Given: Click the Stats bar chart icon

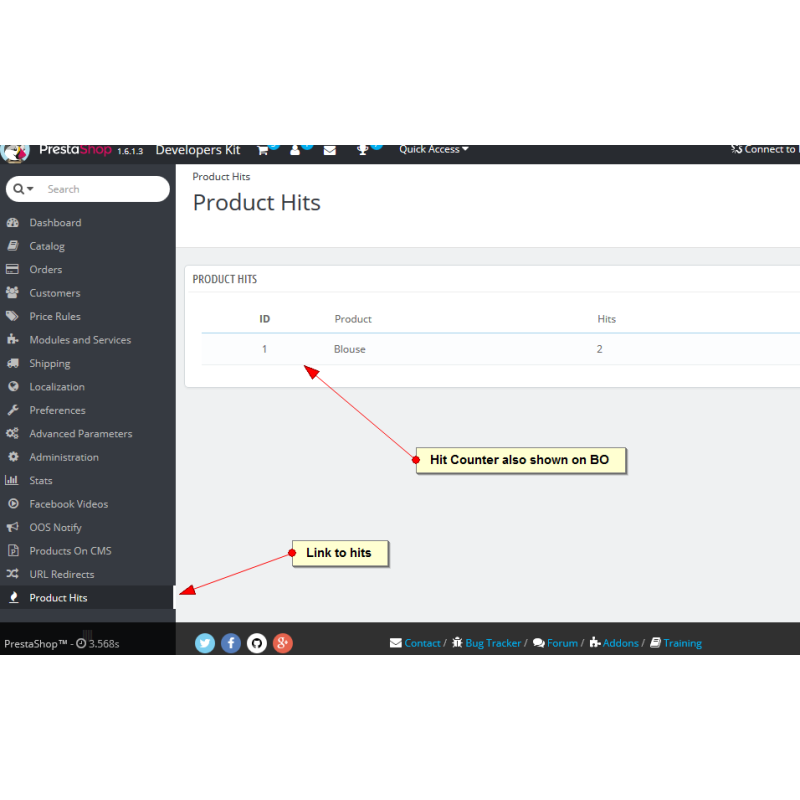Looking at the screenshot, I should [12, 480].
